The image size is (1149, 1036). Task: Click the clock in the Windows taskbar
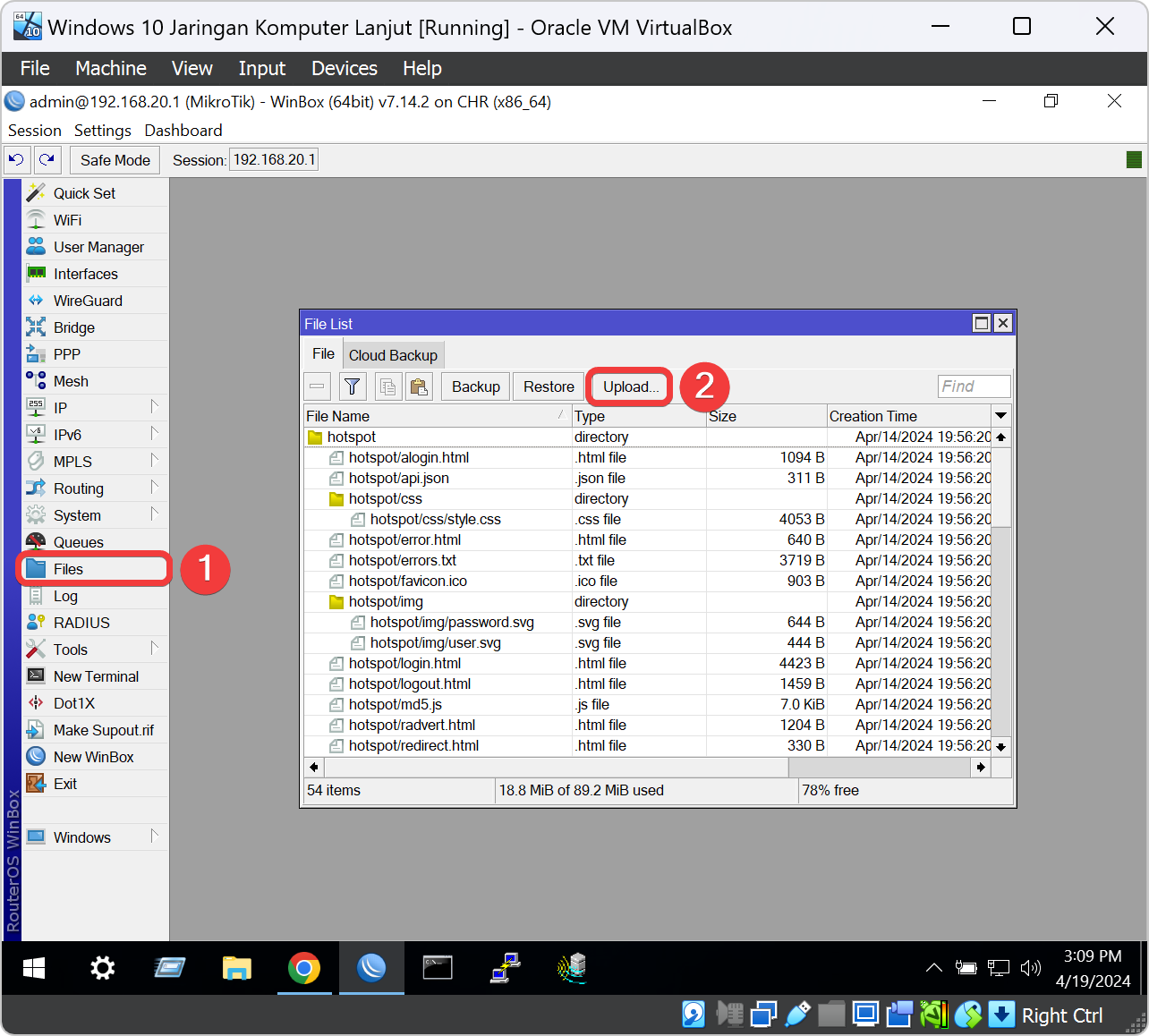point(1093,968)
